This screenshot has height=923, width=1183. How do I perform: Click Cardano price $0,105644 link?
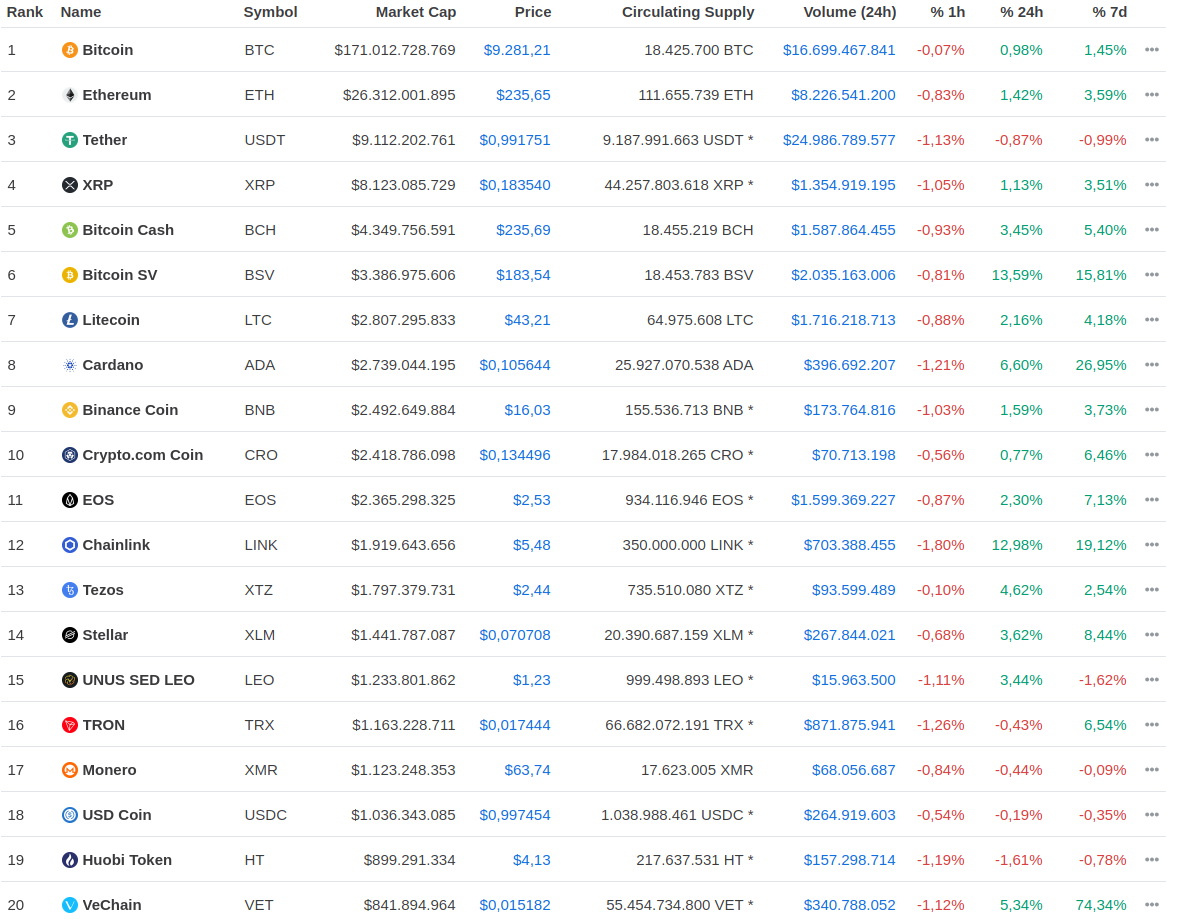pos(515,365)
